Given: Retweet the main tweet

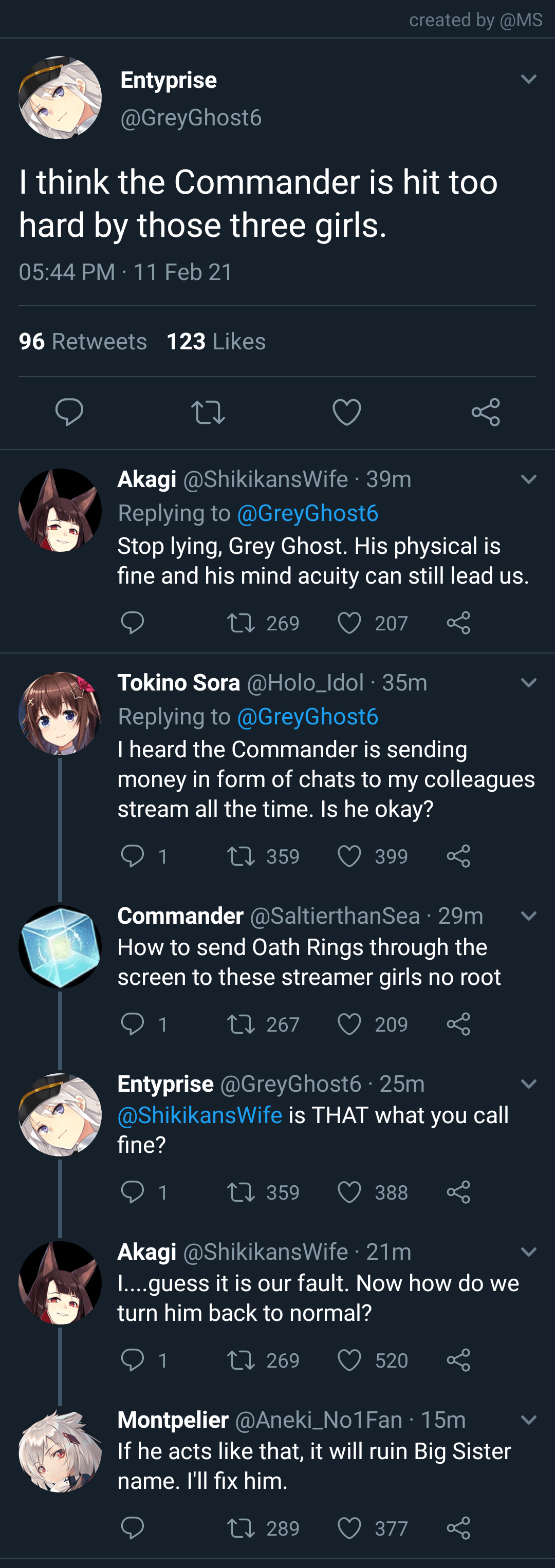Looking at the screenshot, I should click(208, 412).
